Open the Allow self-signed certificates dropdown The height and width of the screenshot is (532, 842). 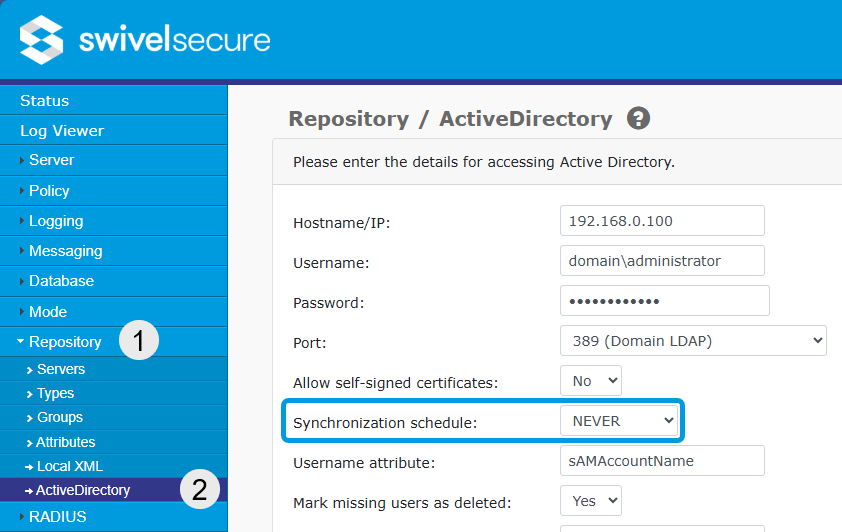point(591,381)
